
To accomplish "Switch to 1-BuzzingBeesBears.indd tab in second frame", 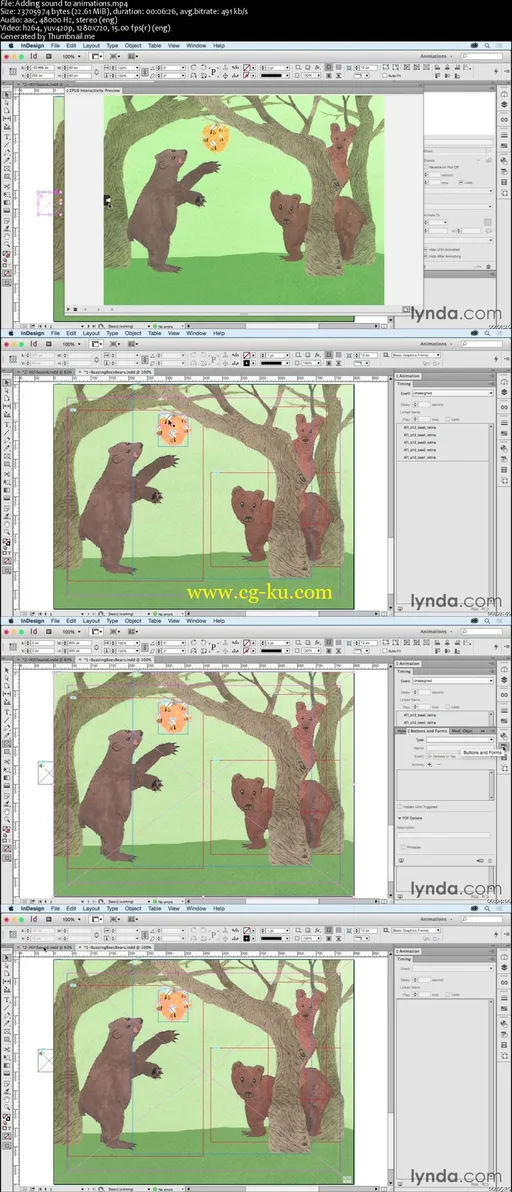I will point(117,372).
